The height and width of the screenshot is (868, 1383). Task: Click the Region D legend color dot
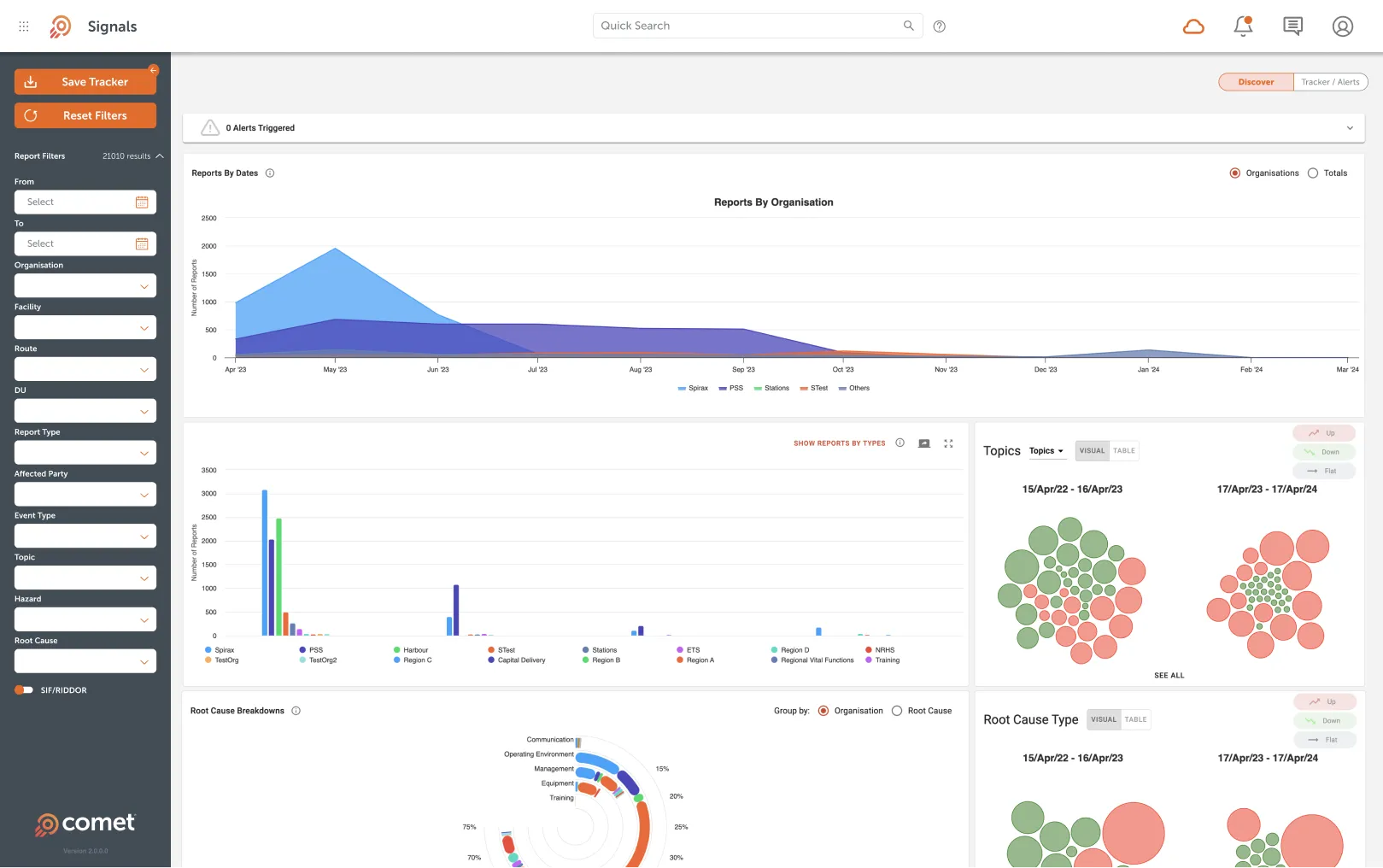774,650
